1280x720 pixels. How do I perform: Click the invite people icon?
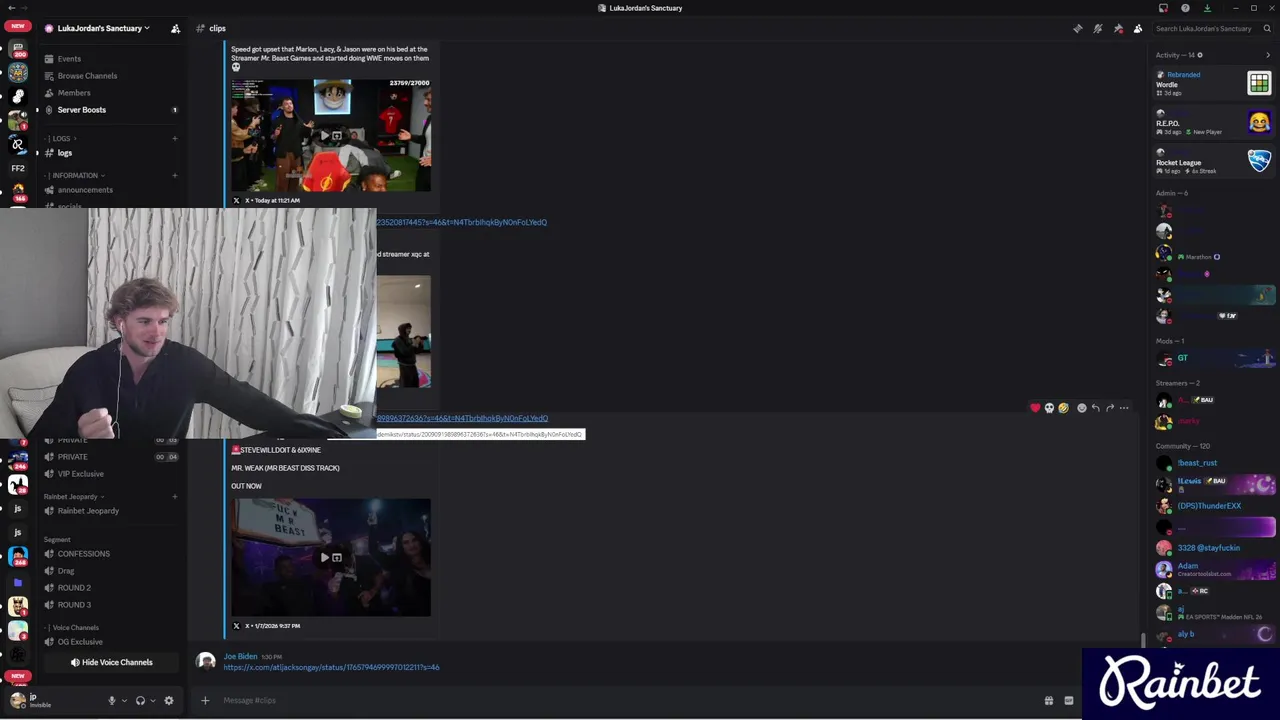pos(175,28)
